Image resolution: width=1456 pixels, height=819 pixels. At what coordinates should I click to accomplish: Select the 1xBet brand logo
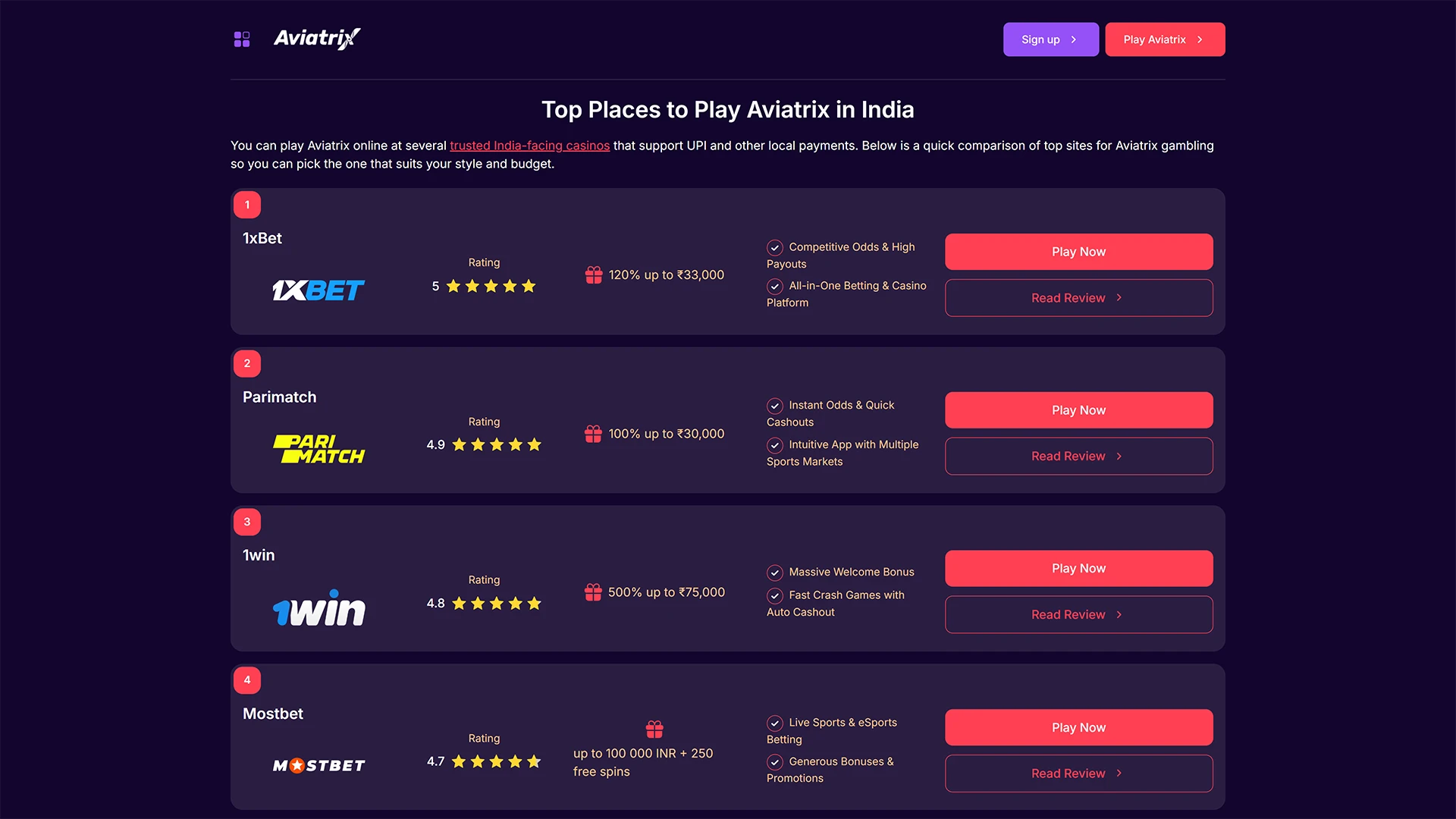(318, 290)
